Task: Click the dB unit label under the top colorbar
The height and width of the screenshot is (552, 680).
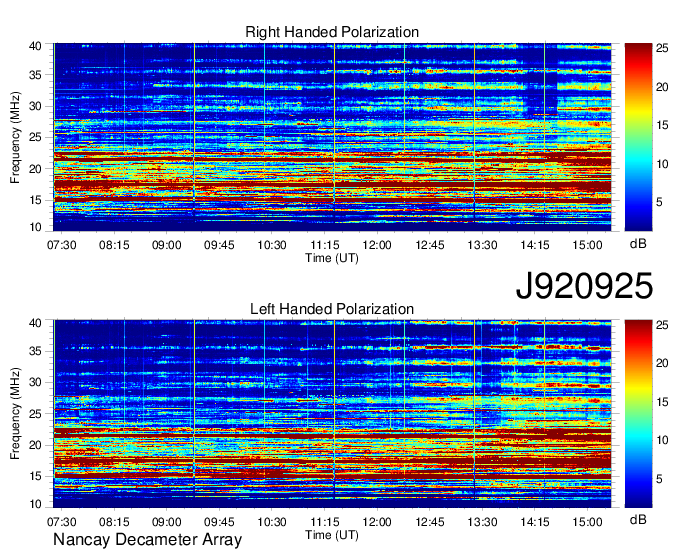Action: (638, 244)
